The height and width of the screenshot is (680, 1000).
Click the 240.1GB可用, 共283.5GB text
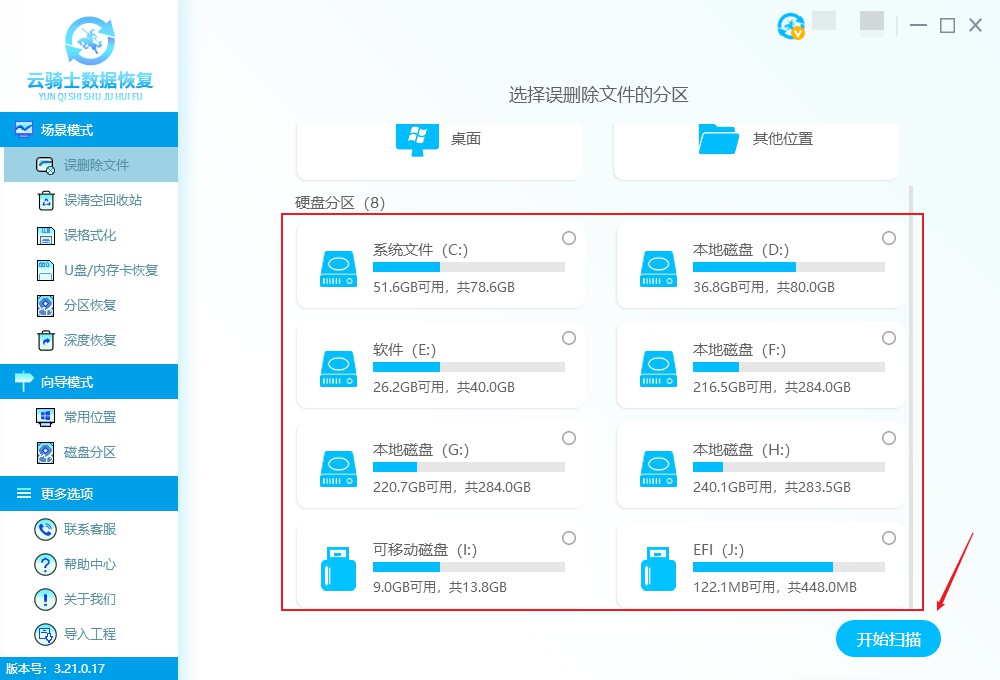pyautogui.click(x=772, y=487)
